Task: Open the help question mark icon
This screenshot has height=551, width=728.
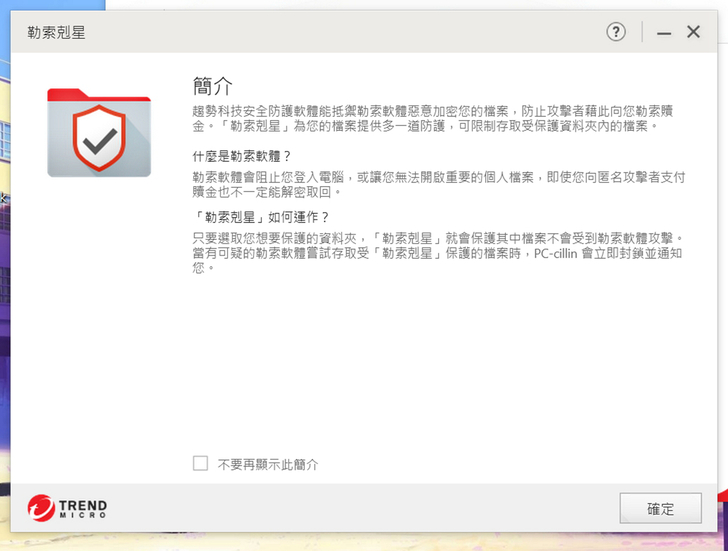Action: 616,32
